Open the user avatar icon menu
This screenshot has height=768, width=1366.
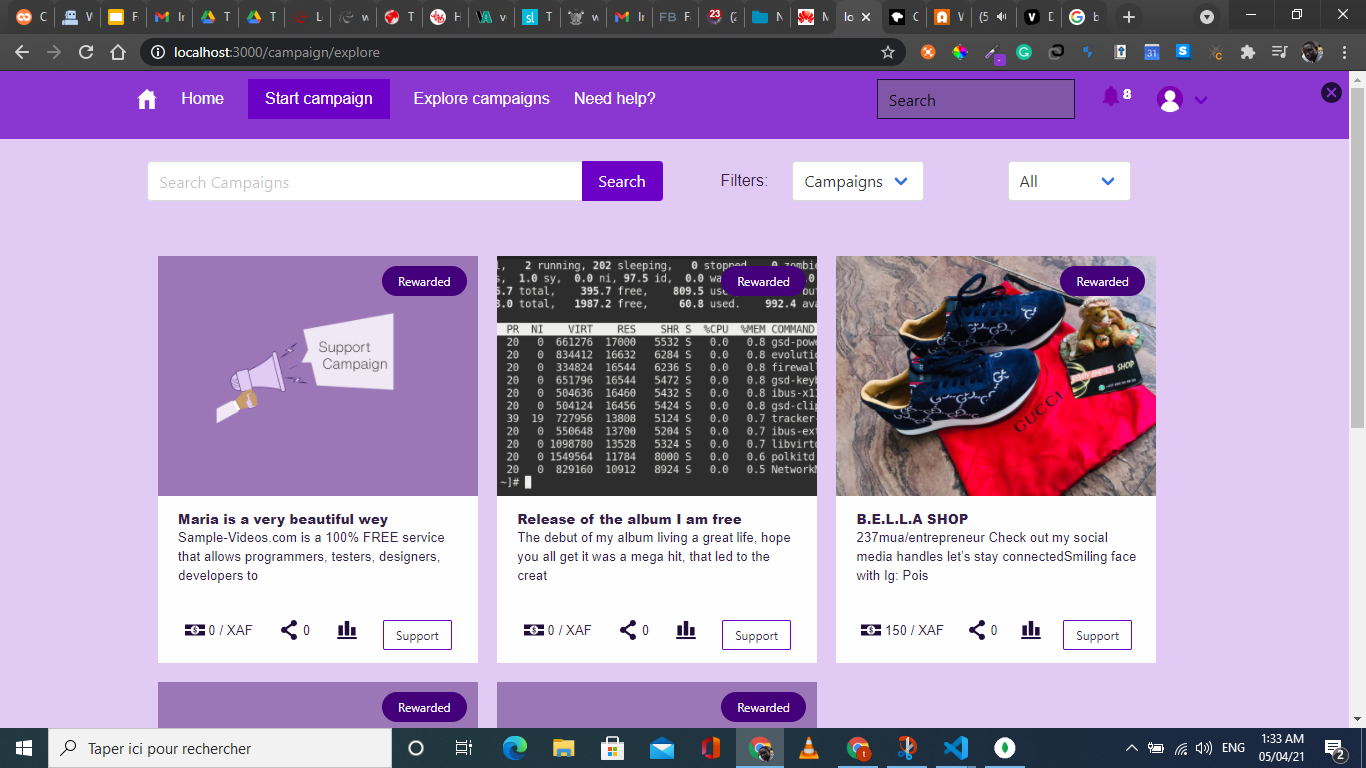click(x=1170, y=99)
